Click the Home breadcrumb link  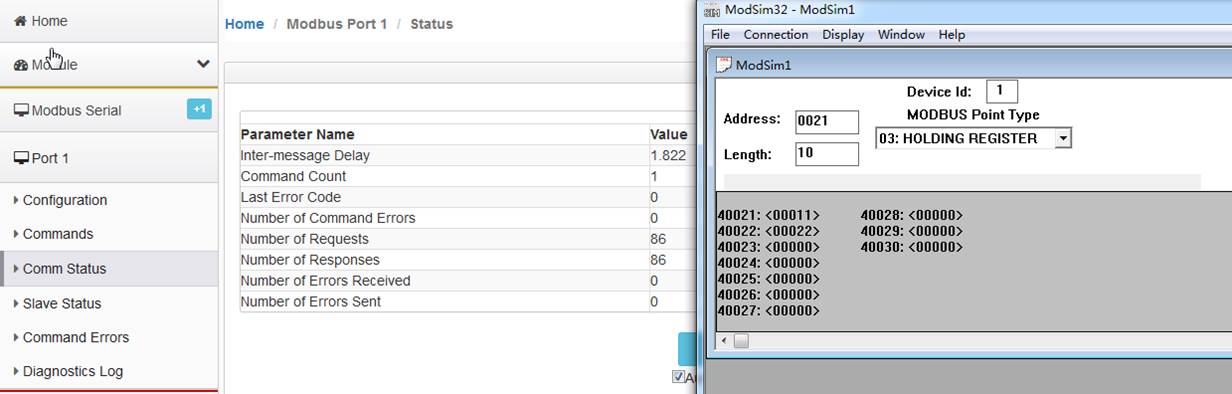244,24
